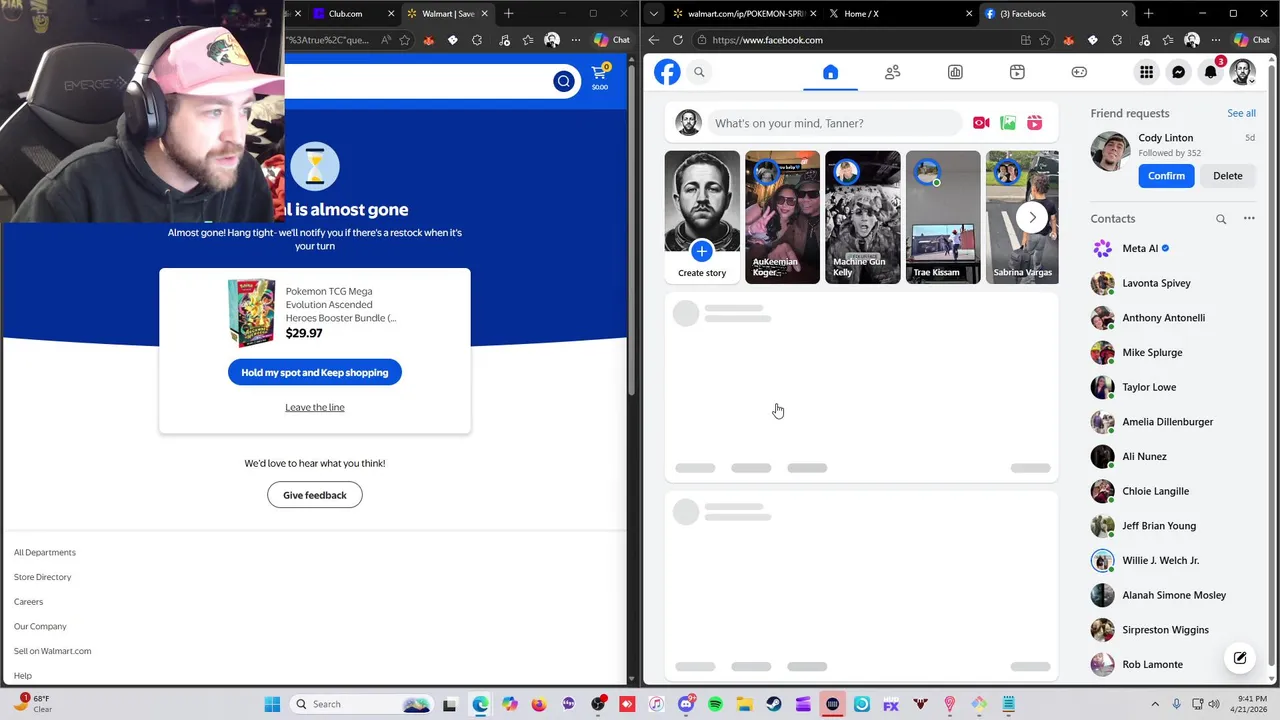Viewport: 1280px width, 720px height.
Task: Open Trae Kissam's story
Action: pyautogui.click(x=943, y=217)
